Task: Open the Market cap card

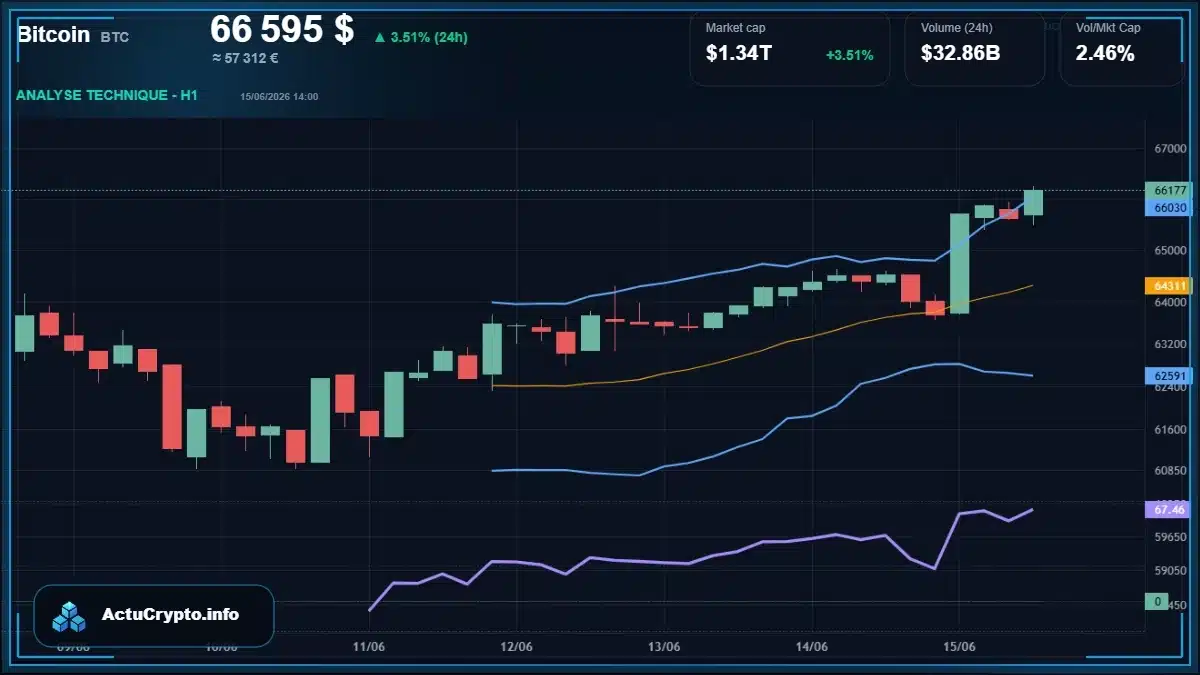Action: tap(789, 48)
